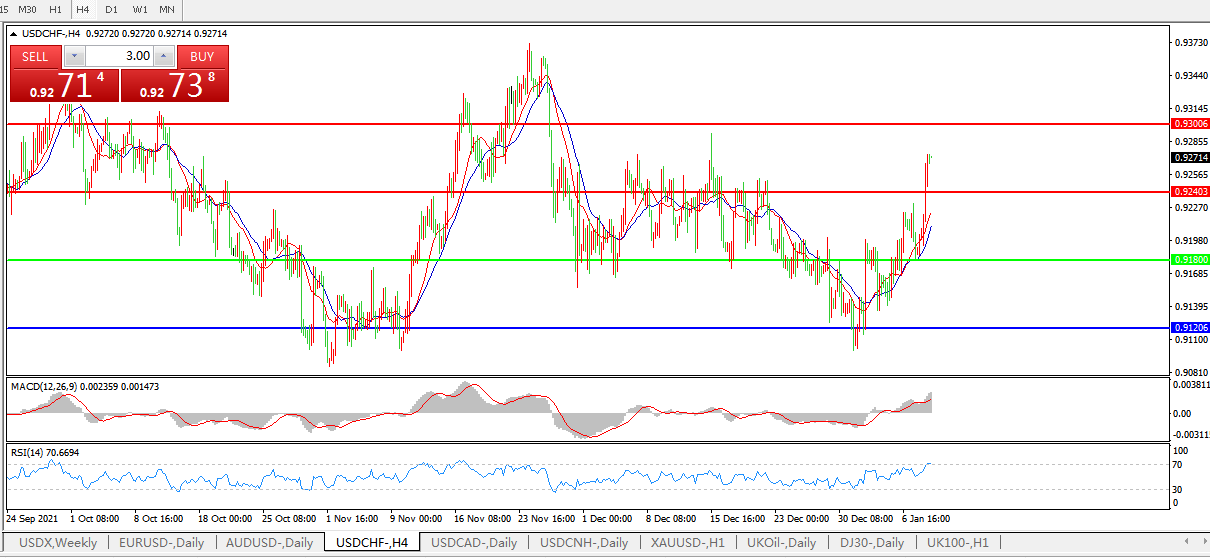Viewport: 1210px width, 558px height.
Task: Toggle the H4 timeframe button
Action: tap(82, 9)
